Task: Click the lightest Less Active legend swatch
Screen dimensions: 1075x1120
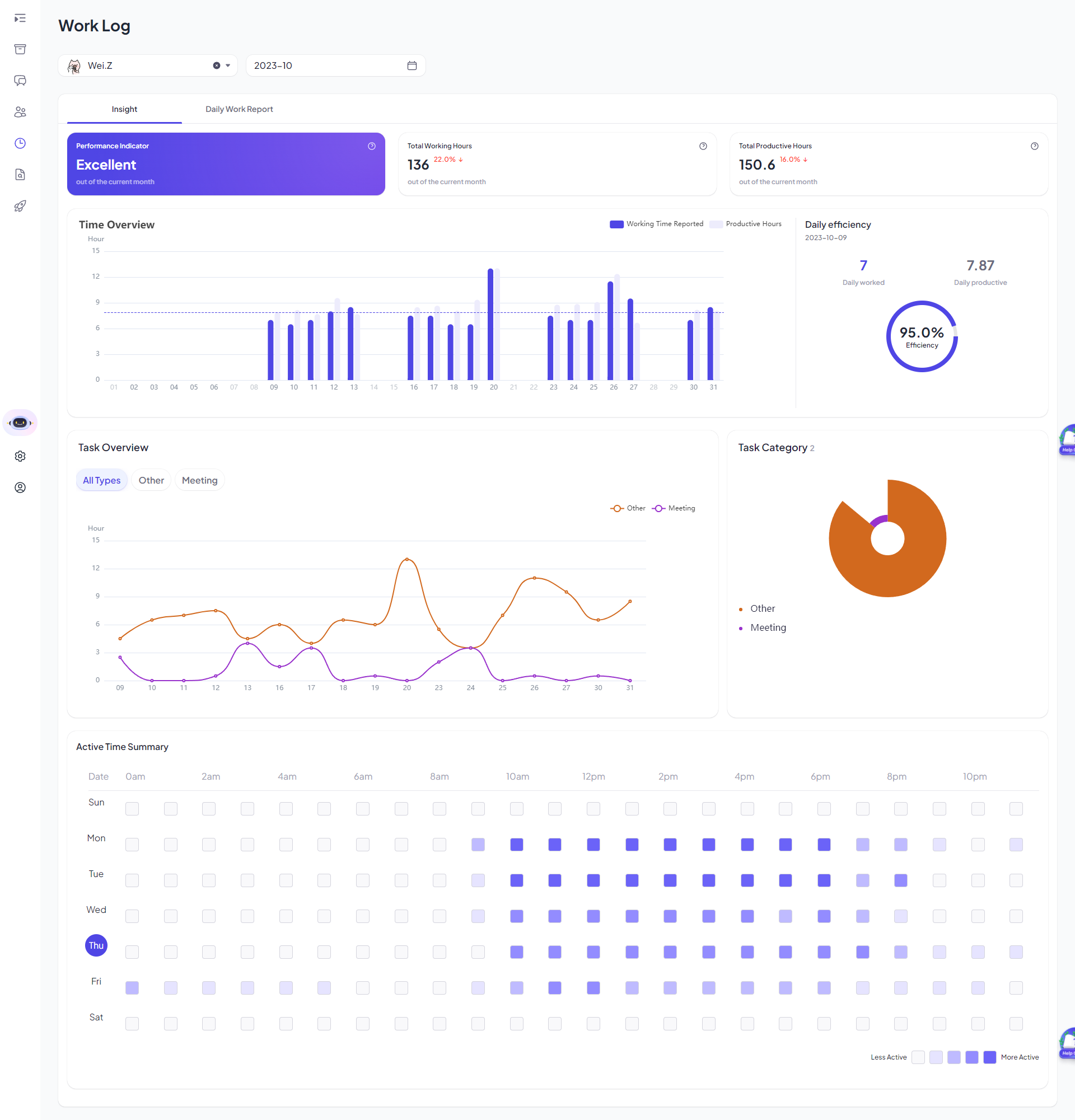Action: [x=918, y=1057]
